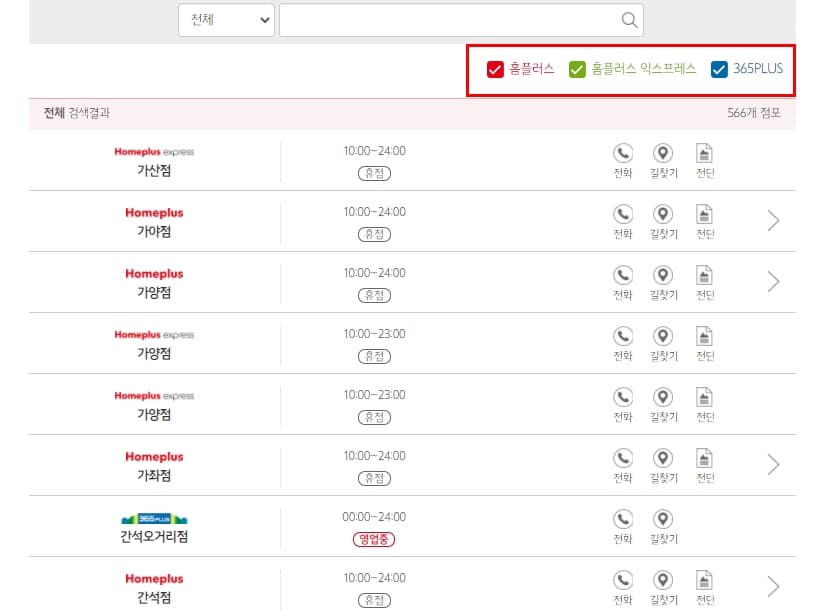Click the phone icon for 가좌점
The height and width of the screenshot is (610, 828).
pos(623,458)
